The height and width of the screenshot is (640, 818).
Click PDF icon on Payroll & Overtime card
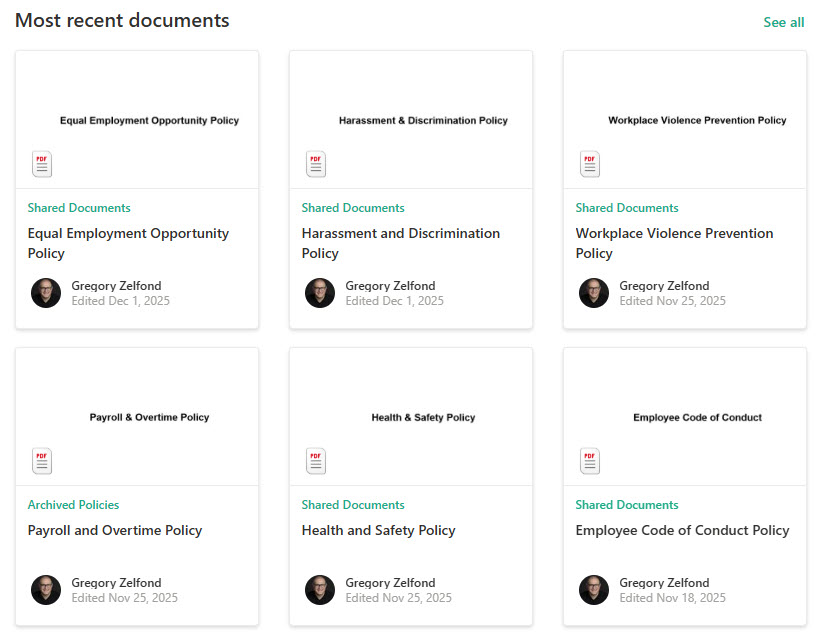(x=42, y=461)
